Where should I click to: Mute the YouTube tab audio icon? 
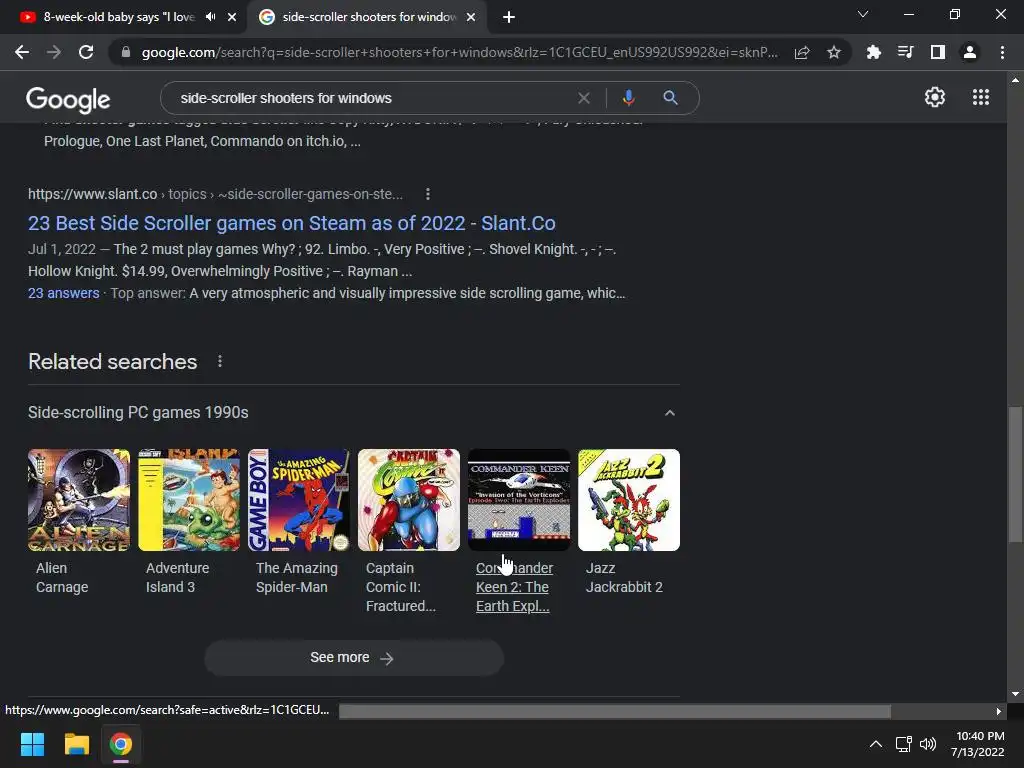(210, 17)
